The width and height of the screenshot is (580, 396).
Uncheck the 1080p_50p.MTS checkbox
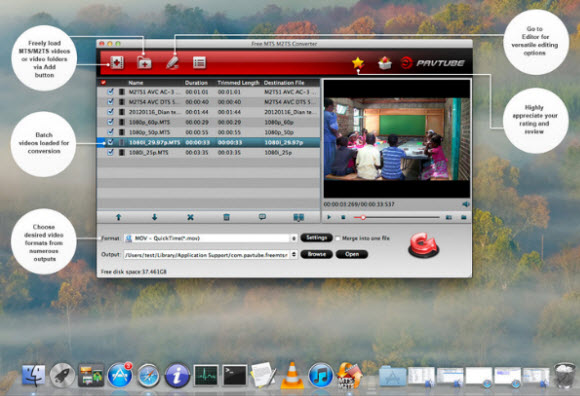point(110,132)
